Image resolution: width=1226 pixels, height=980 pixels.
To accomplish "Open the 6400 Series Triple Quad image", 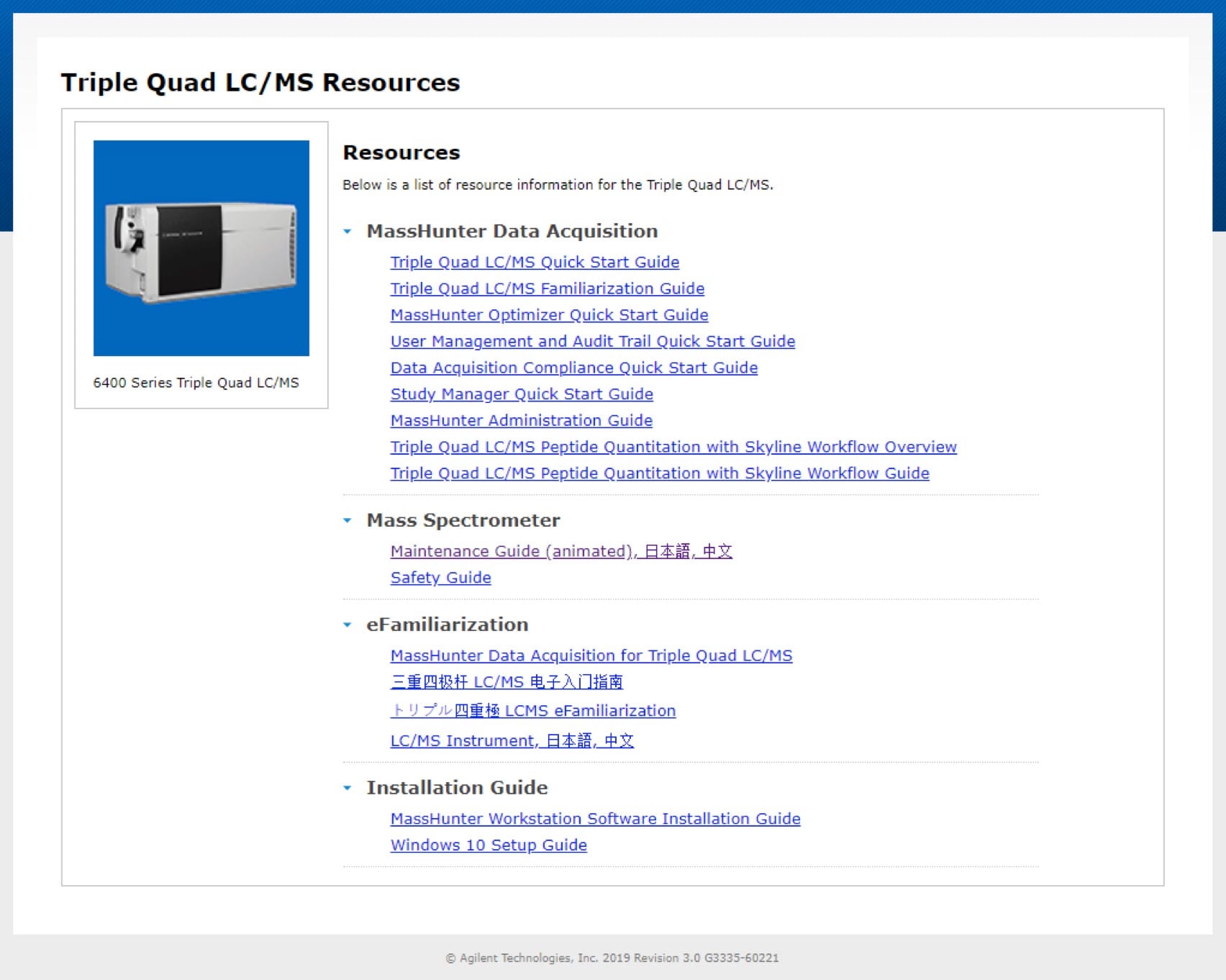I will click(x=201, y=248).
